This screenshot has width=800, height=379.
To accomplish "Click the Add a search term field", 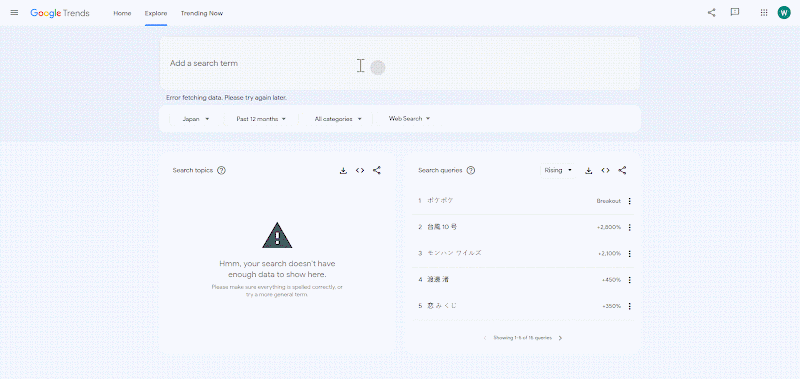I will coord(400,64).
